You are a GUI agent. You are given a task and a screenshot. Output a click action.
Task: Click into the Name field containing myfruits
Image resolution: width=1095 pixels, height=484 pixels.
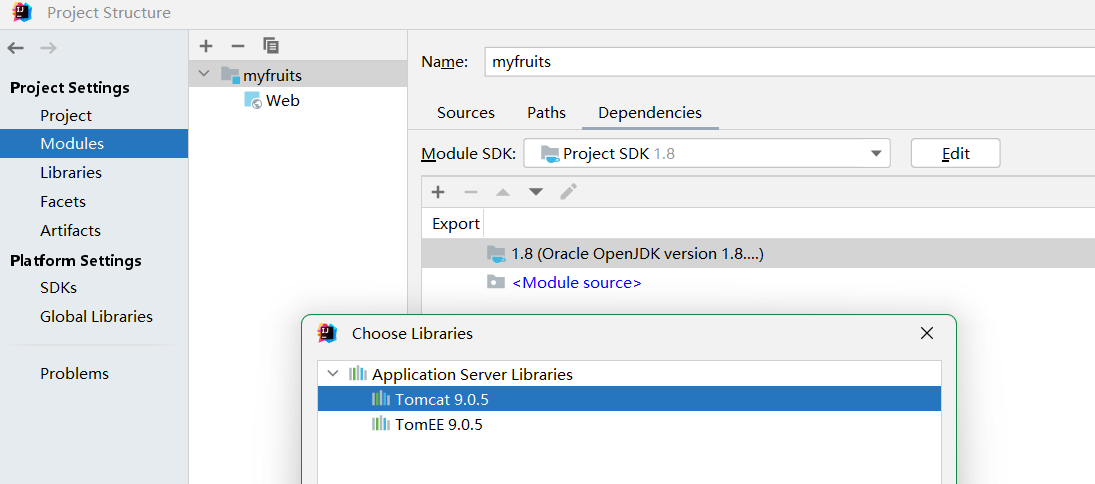click(x=789, y=61)
